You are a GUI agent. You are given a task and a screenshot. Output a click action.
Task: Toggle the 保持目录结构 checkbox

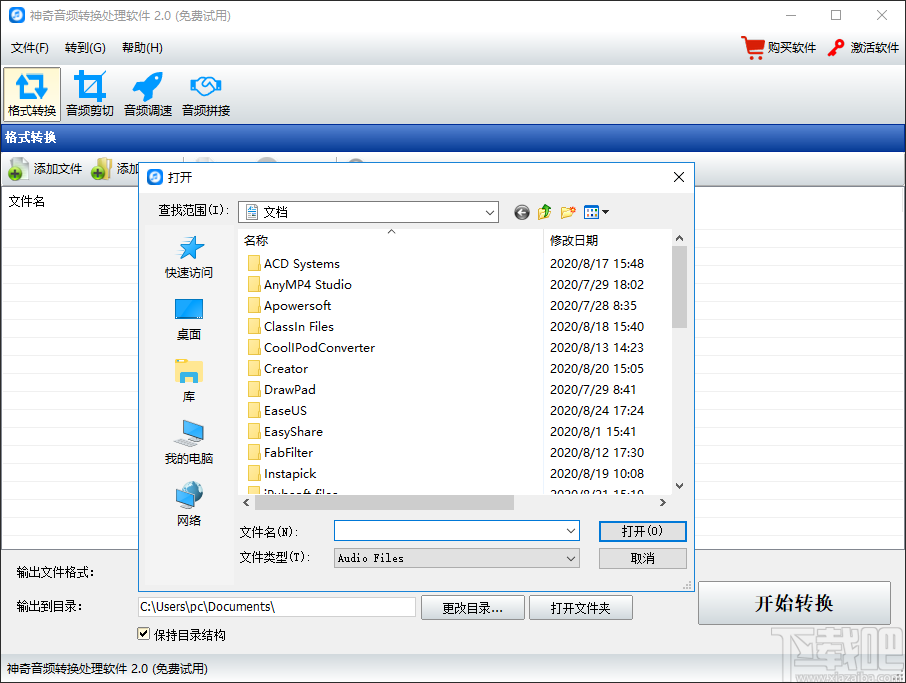tap(144, 634)
